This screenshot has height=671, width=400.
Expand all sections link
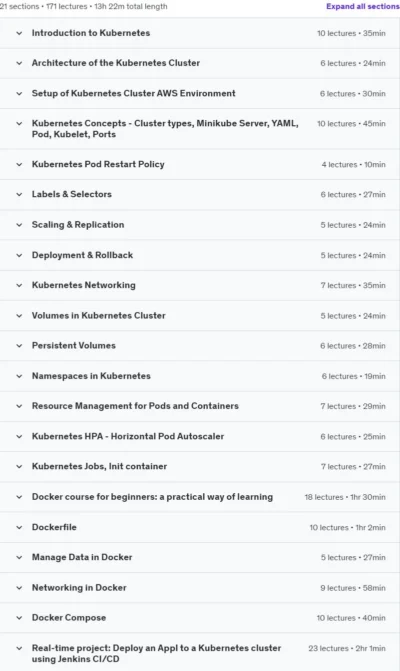click(363, 6)
